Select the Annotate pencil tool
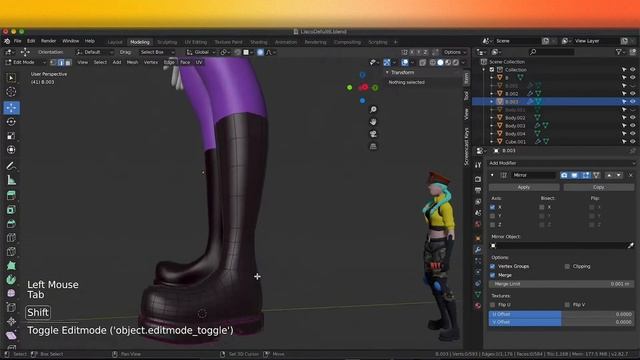This screenshot has height=360, width=640. (11, 166)
